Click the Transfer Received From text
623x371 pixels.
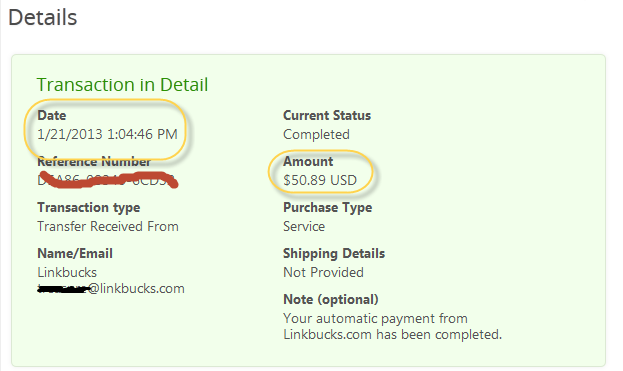pyautogui.click(x=108, y=226)
